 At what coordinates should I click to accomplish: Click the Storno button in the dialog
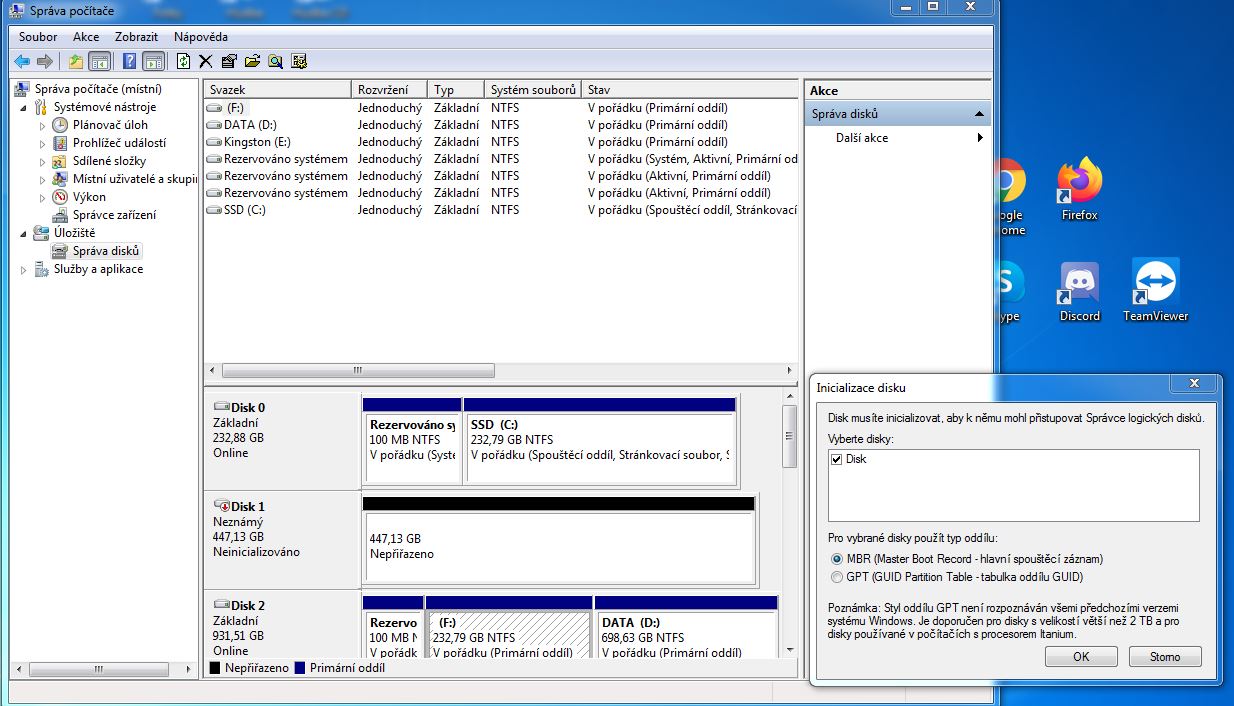(x=1164, y=657)
